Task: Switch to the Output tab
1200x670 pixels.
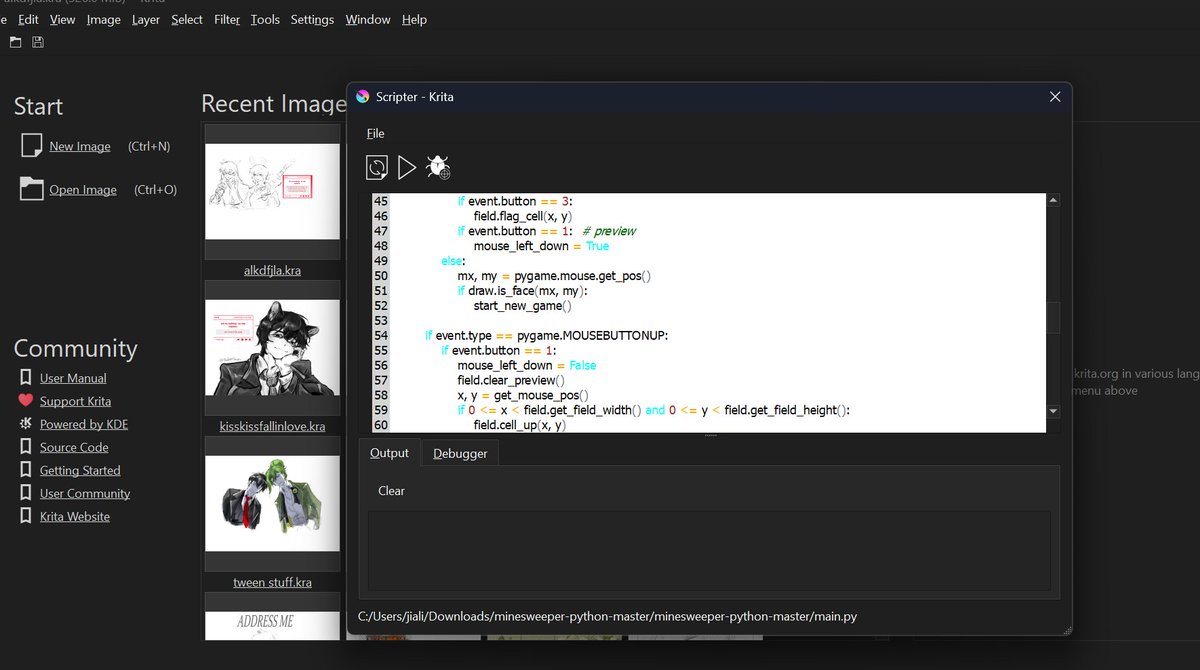Action: (x=389, y=453)
